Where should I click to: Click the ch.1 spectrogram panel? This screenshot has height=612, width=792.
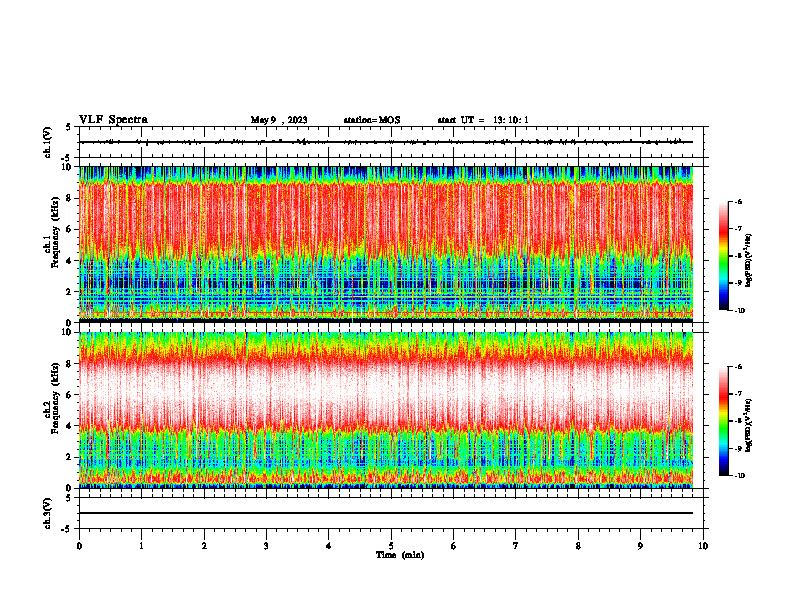[x=386, y=244]
